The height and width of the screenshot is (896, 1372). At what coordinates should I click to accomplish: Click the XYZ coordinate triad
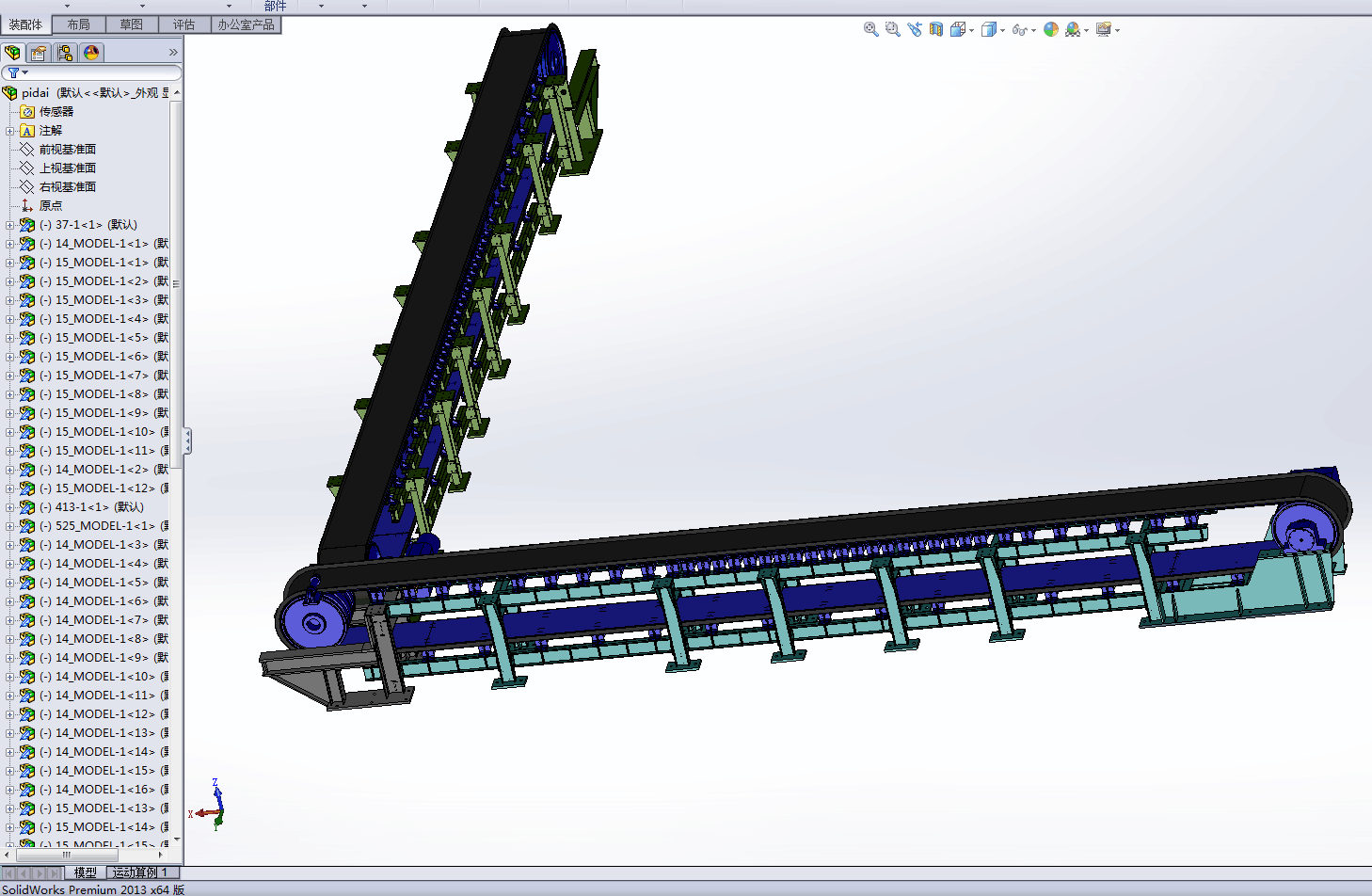[209, 806]
